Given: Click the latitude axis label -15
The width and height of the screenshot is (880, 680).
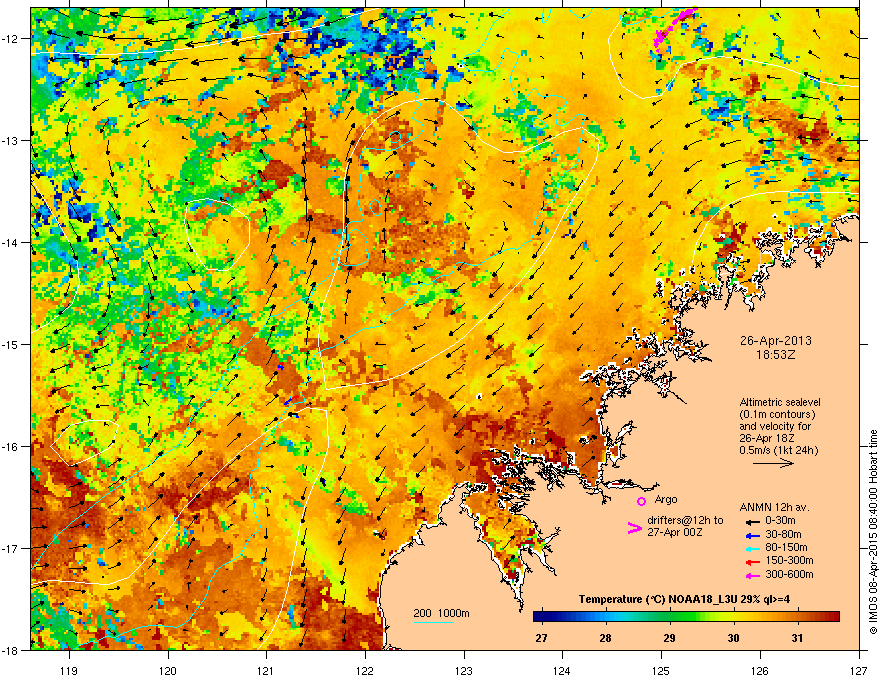Looking at the screenshot, I should (x=11, y=344).
